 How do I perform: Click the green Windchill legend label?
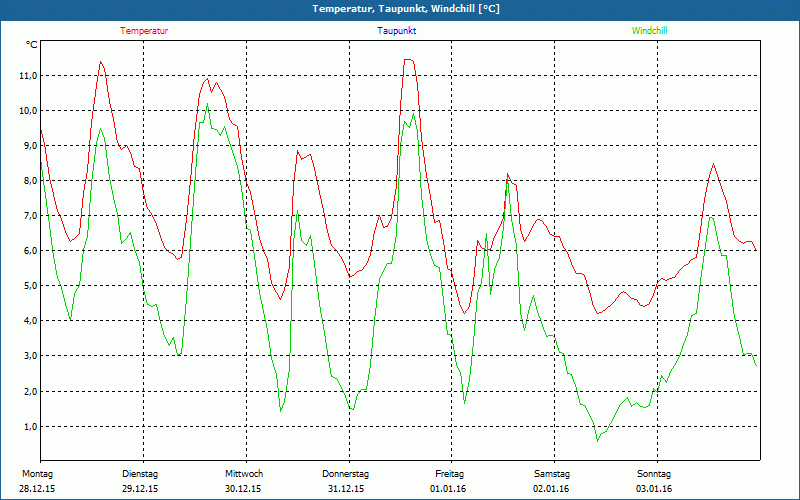pyautogui.click(x=649, y=31)
